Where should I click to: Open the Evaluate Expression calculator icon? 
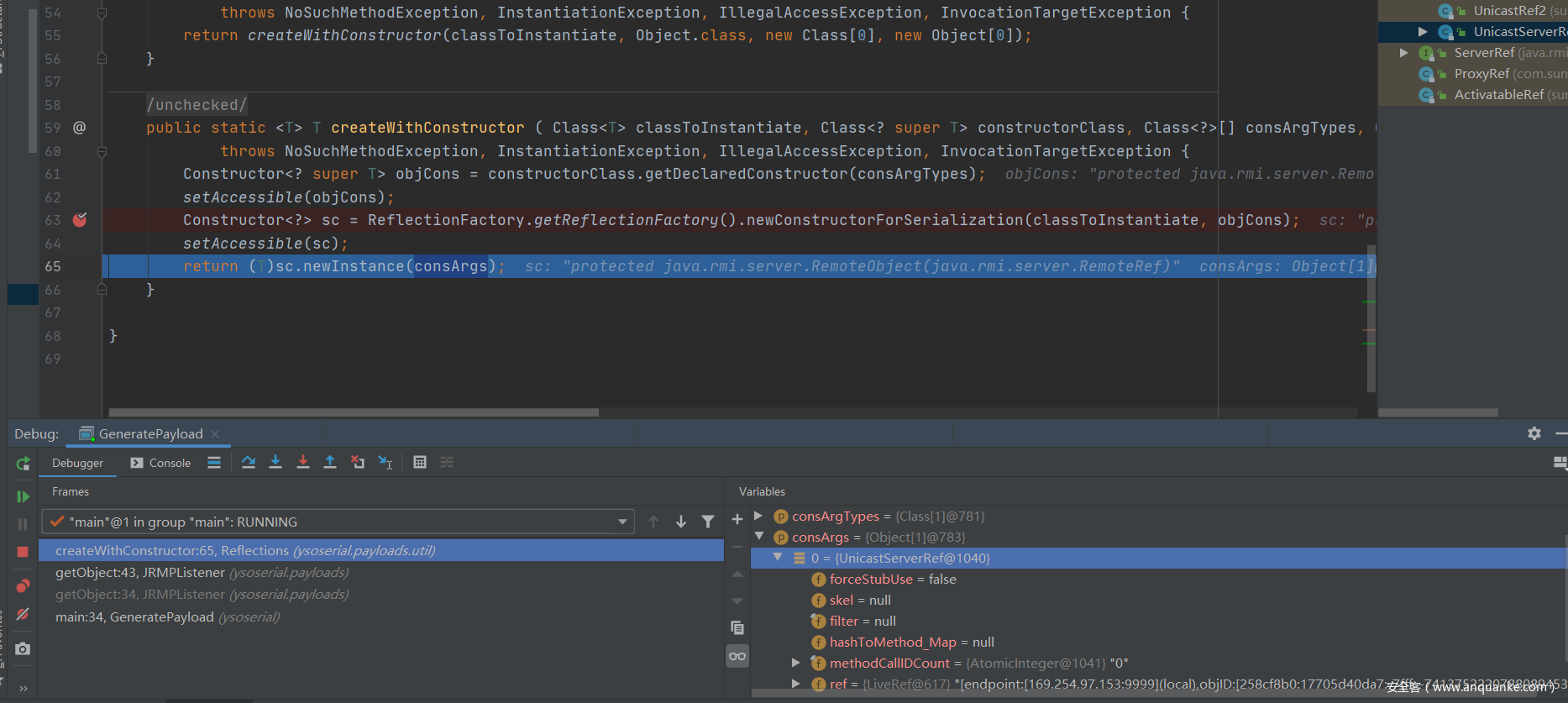[x=420, y=462]
